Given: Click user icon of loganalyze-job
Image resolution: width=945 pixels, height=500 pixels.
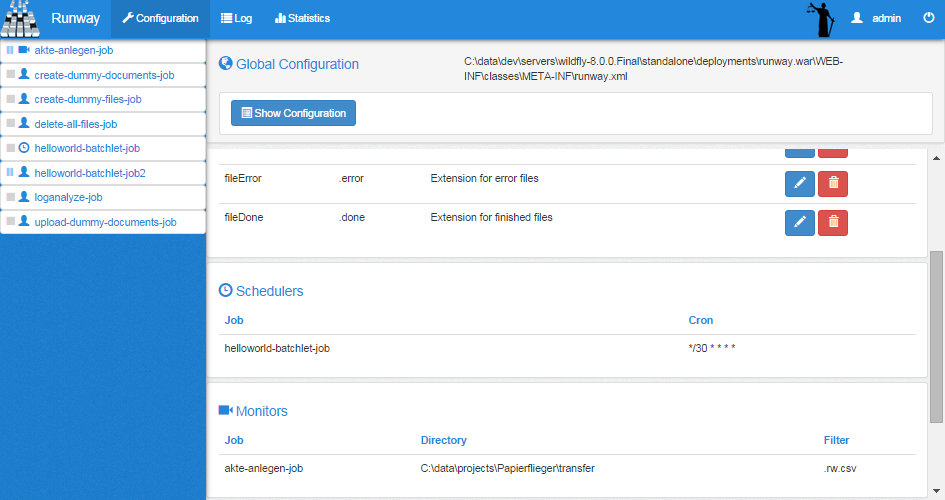Looking at the screenshot, I should [x=24, y=196].
